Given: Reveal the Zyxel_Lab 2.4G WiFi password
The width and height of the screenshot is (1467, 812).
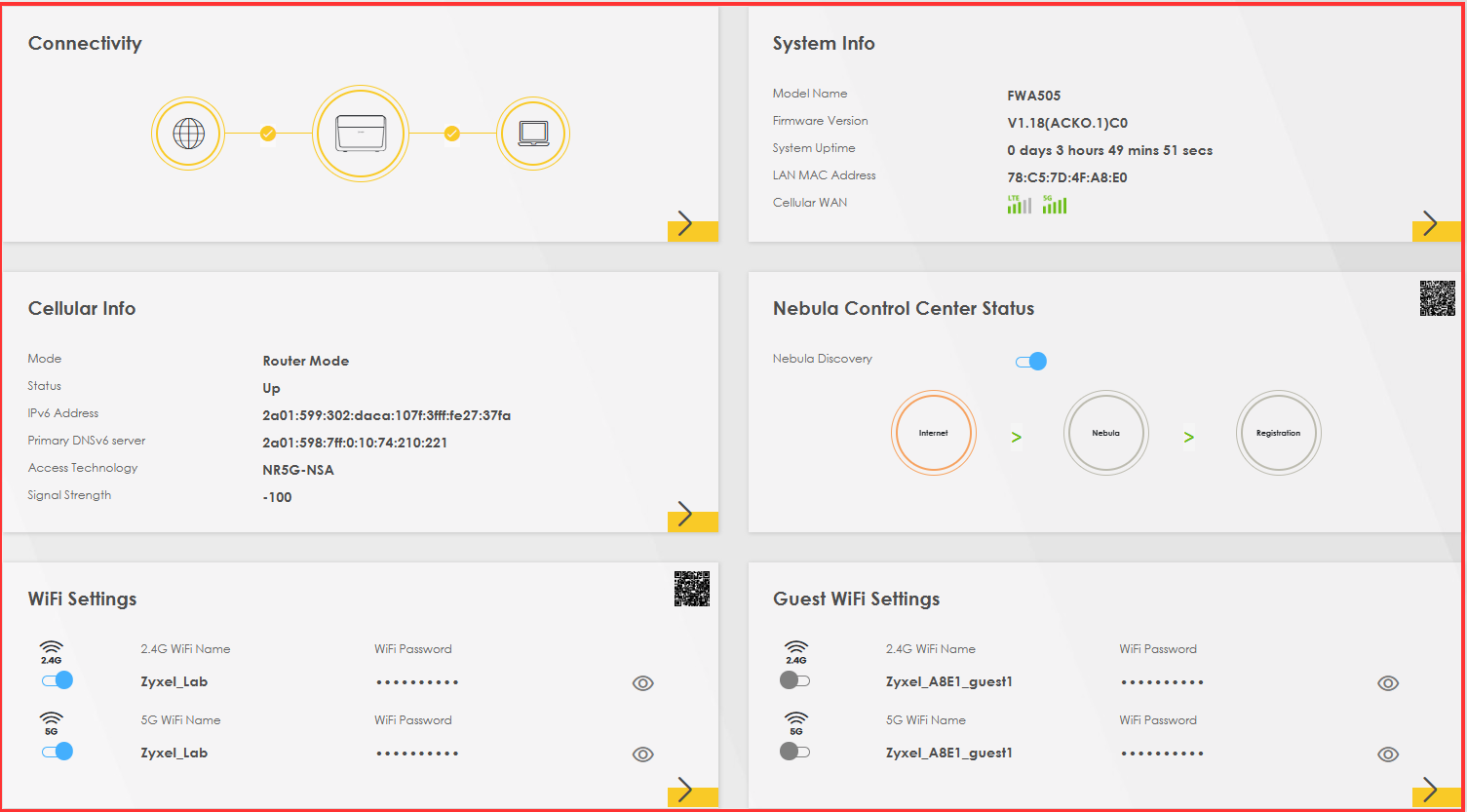Looking at the screenshot, I should (642, 683).
